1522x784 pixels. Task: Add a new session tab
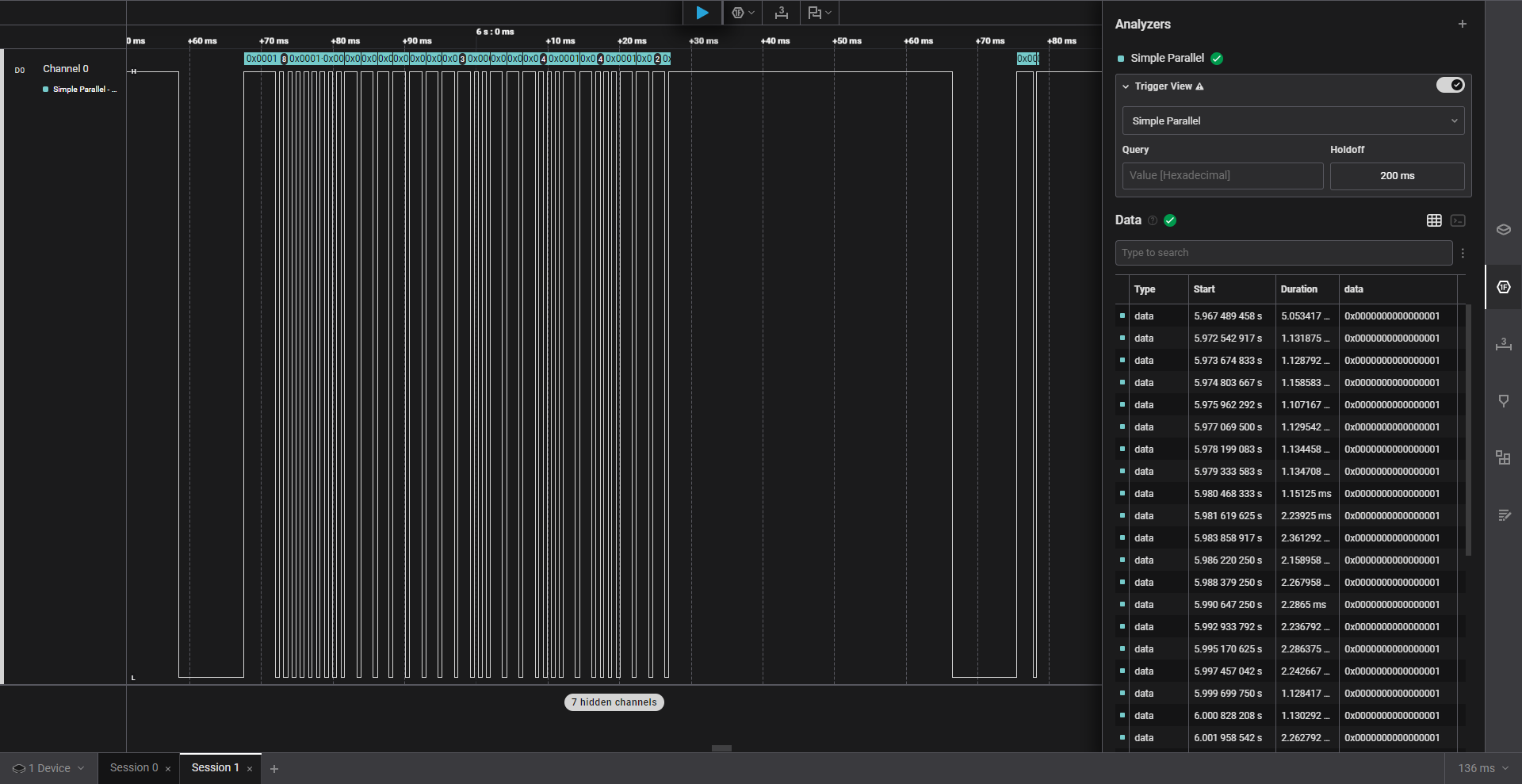[274, 769]
